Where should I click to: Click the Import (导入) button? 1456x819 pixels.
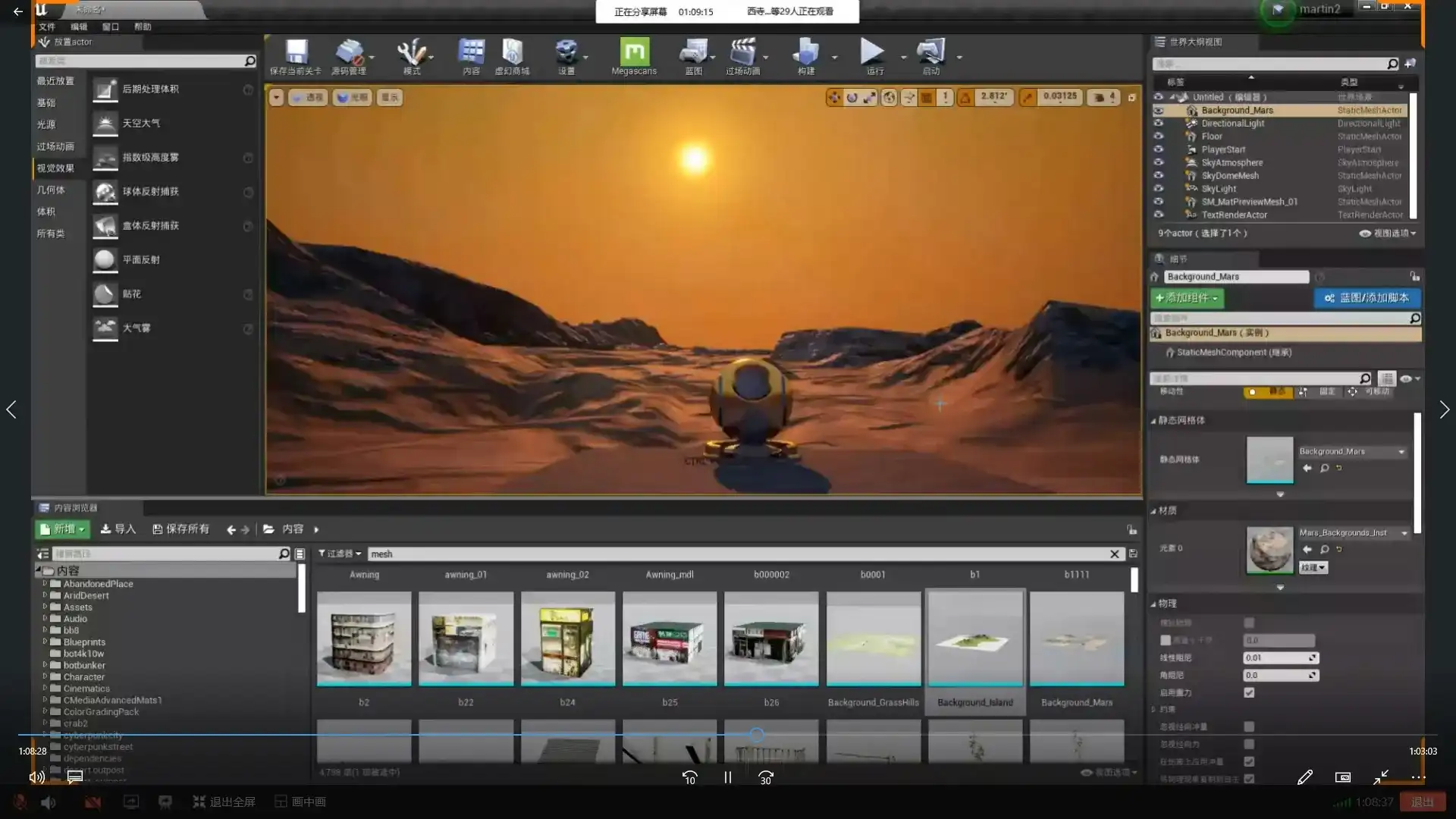(x=118, y=529)
